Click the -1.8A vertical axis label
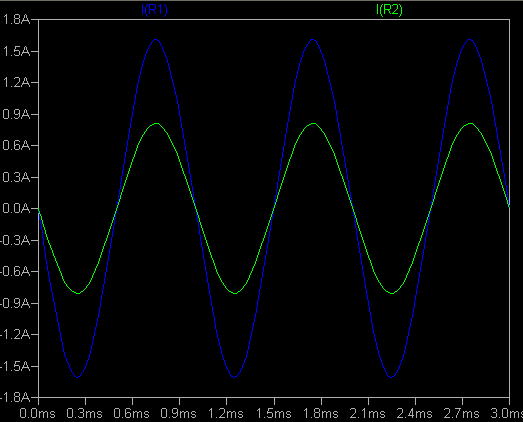 coord(15,397)
